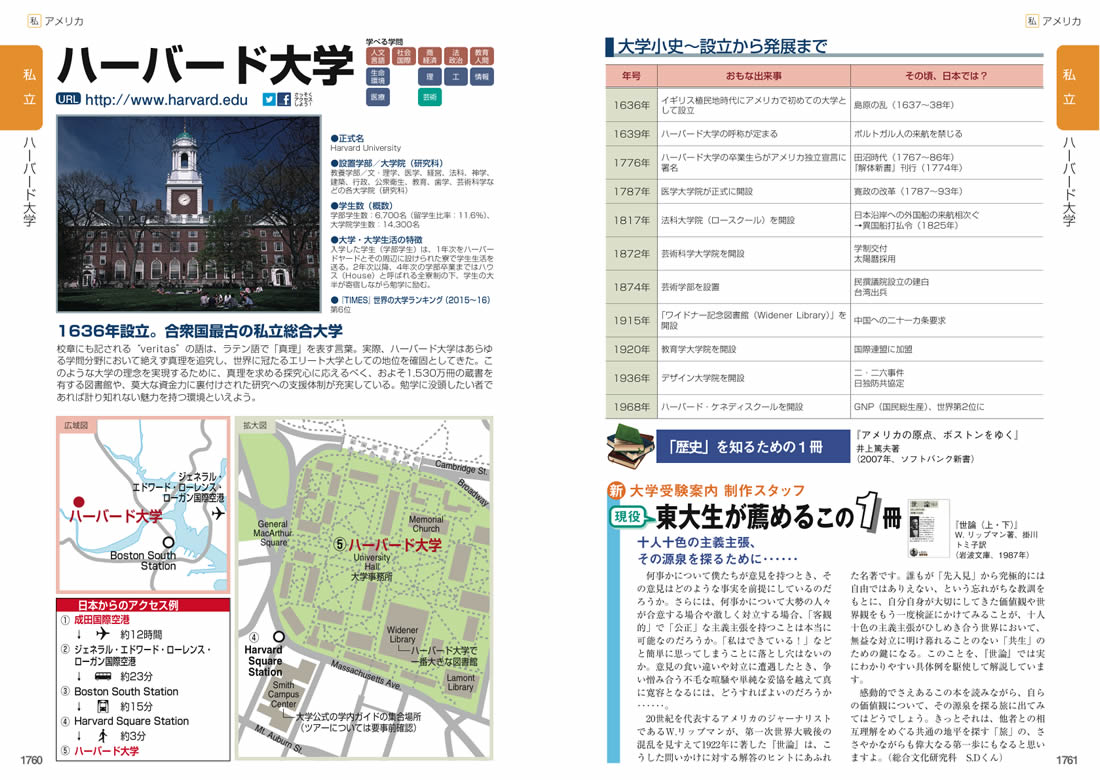Click the 1817年 year cell
The image size is (1100, 780).
pyautogui.click(x=631, y=220)
